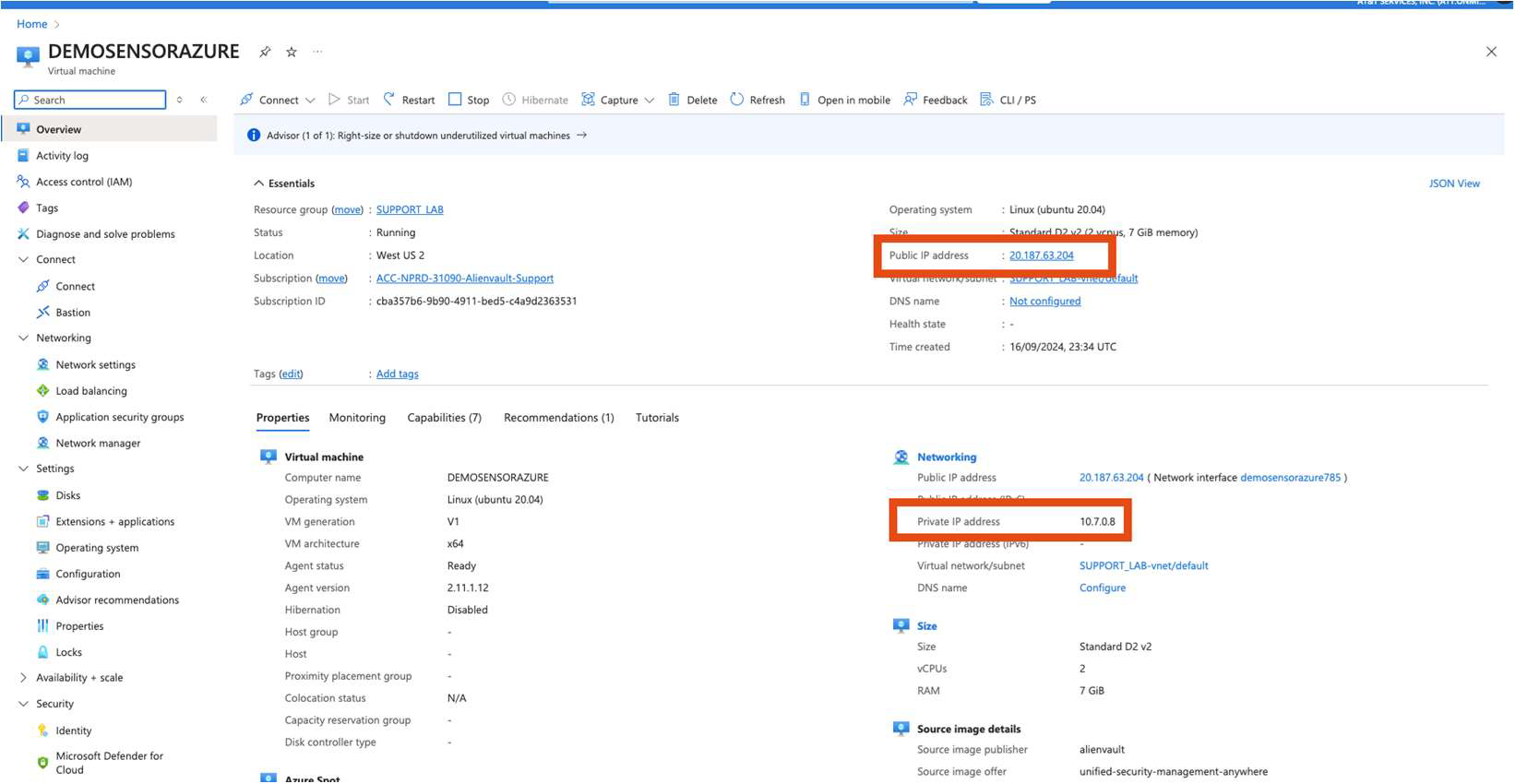Open ACC-NPRD-31090-Alienvault-Support subscription link
Image resolution: width=1515 pixels, height=784 pixels.
465,279
